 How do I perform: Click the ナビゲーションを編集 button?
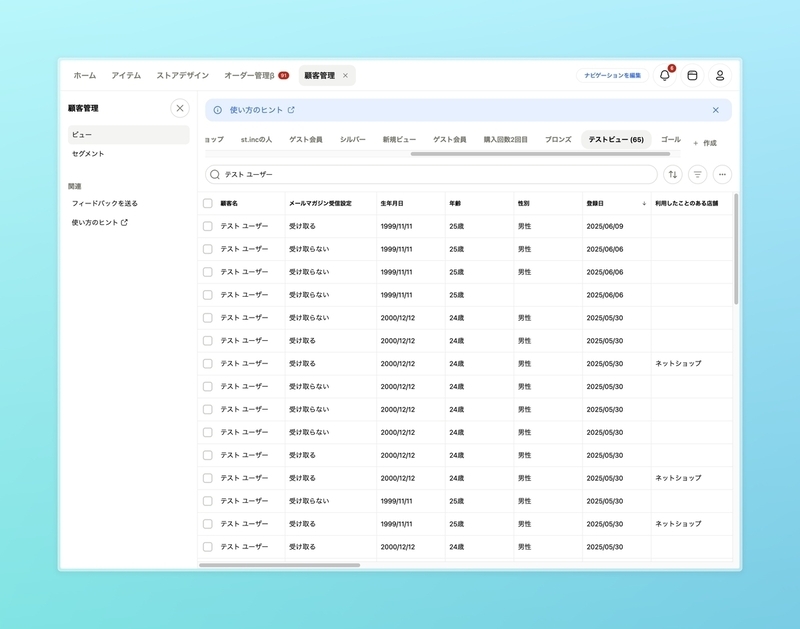(x=612, y=76)
